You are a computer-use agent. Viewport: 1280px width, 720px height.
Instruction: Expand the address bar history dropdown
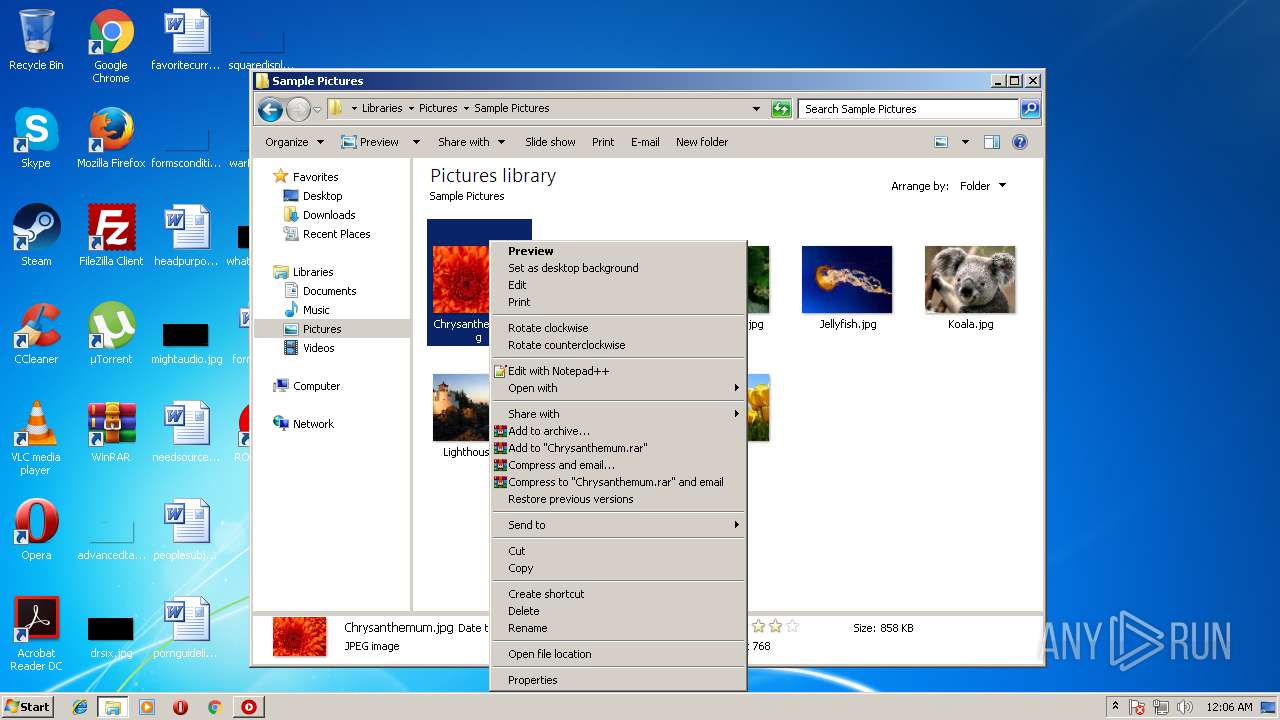pyautogui.click(x=757, y=109)
